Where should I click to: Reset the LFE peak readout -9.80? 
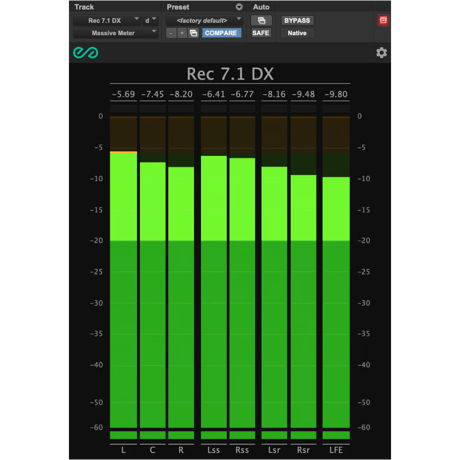tap(336, 94)
